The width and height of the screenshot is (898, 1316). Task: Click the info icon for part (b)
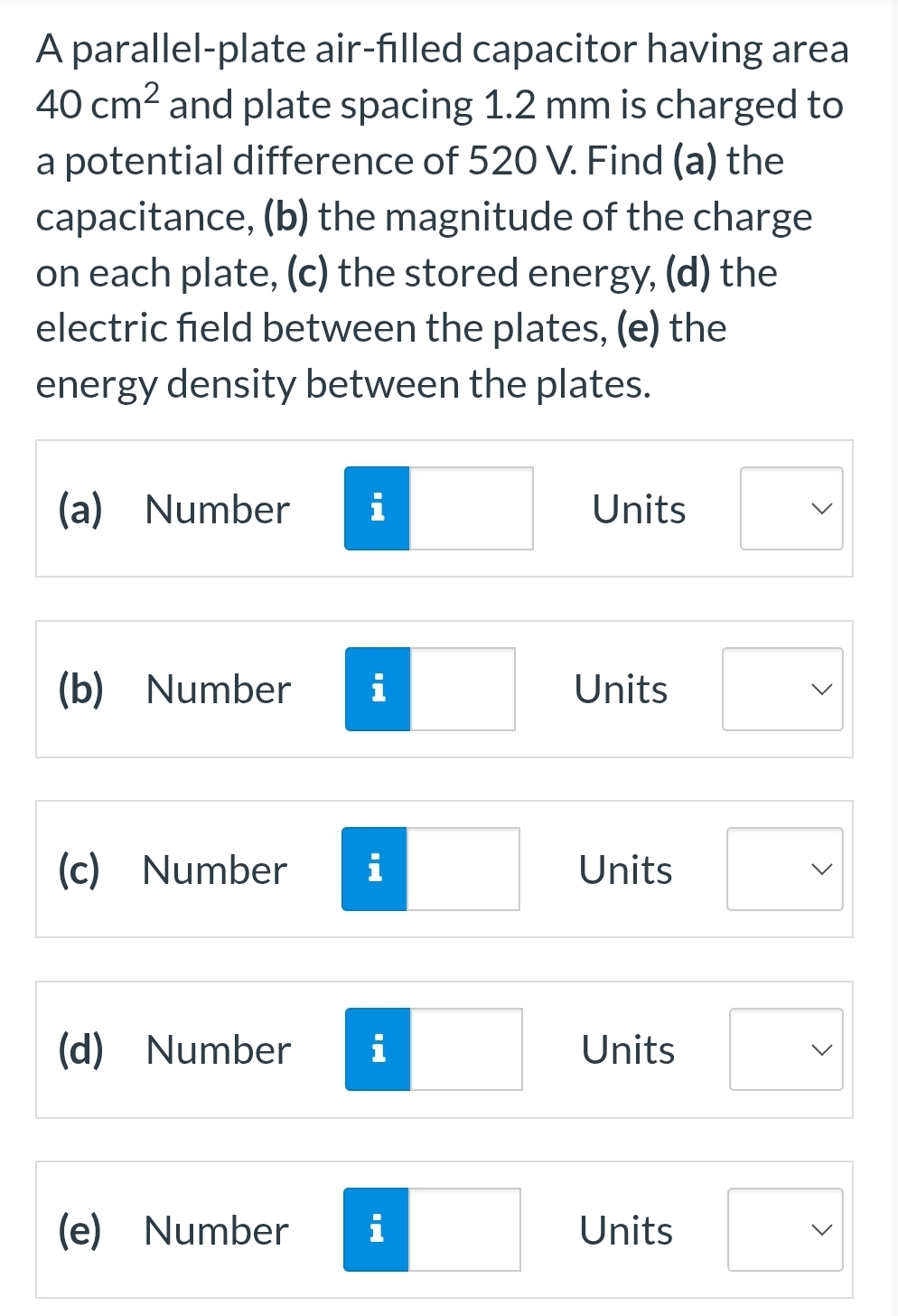point(377,689)
